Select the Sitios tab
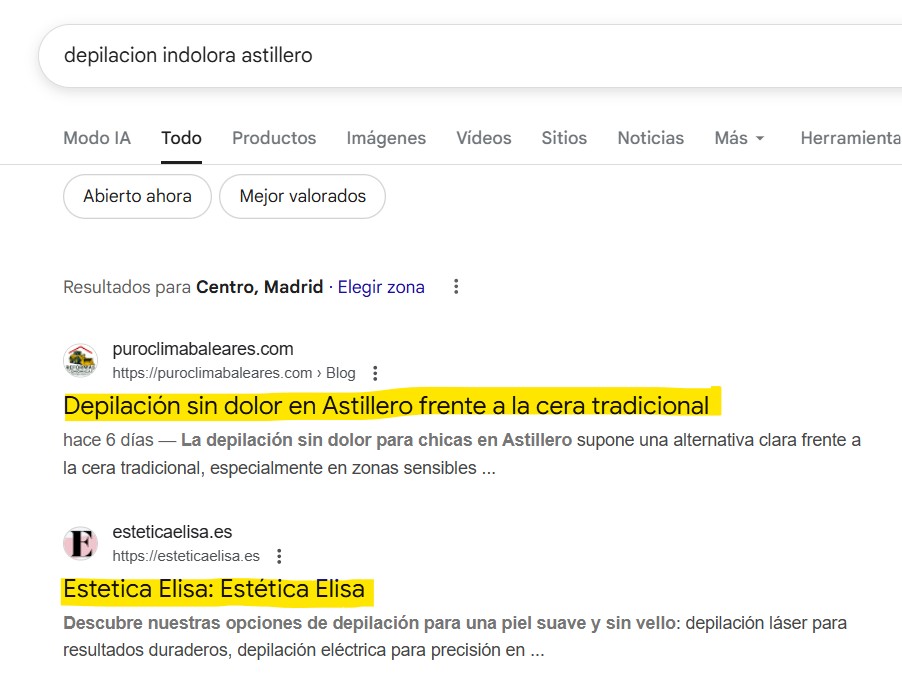902x690 pixels. [564, 138]
